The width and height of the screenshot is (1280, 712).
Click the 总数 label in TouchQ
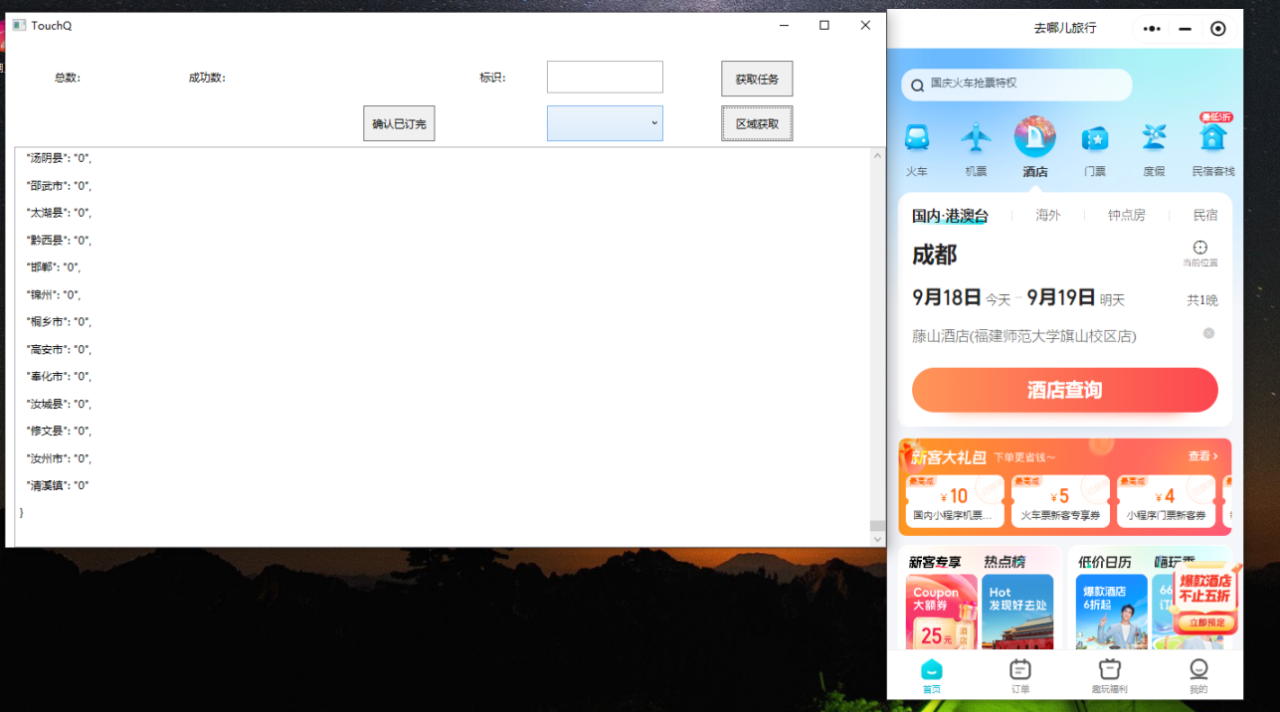[x=68, y=78]
